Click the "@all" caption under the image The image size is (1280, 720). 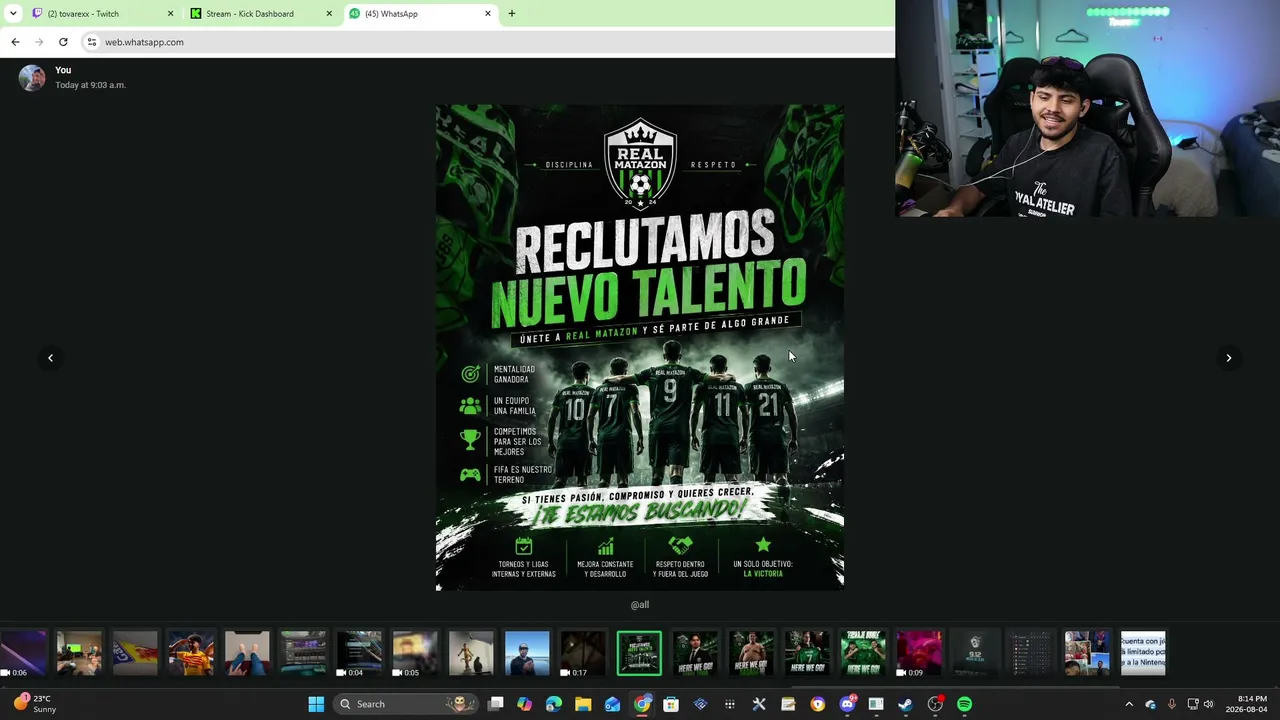640,605
